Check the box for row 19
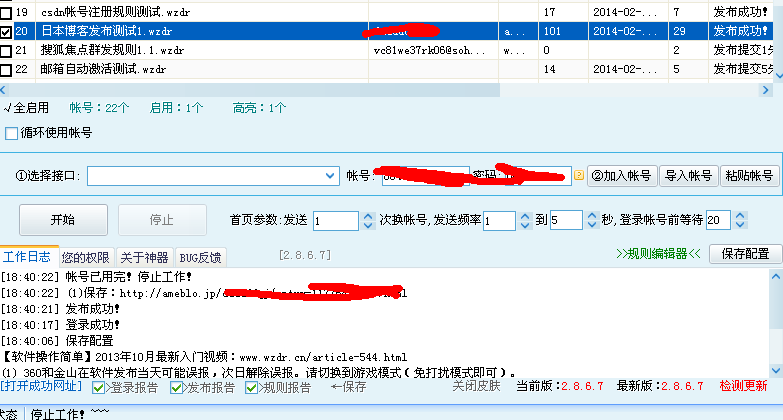783x420 pixels. (x=6, y=12)
